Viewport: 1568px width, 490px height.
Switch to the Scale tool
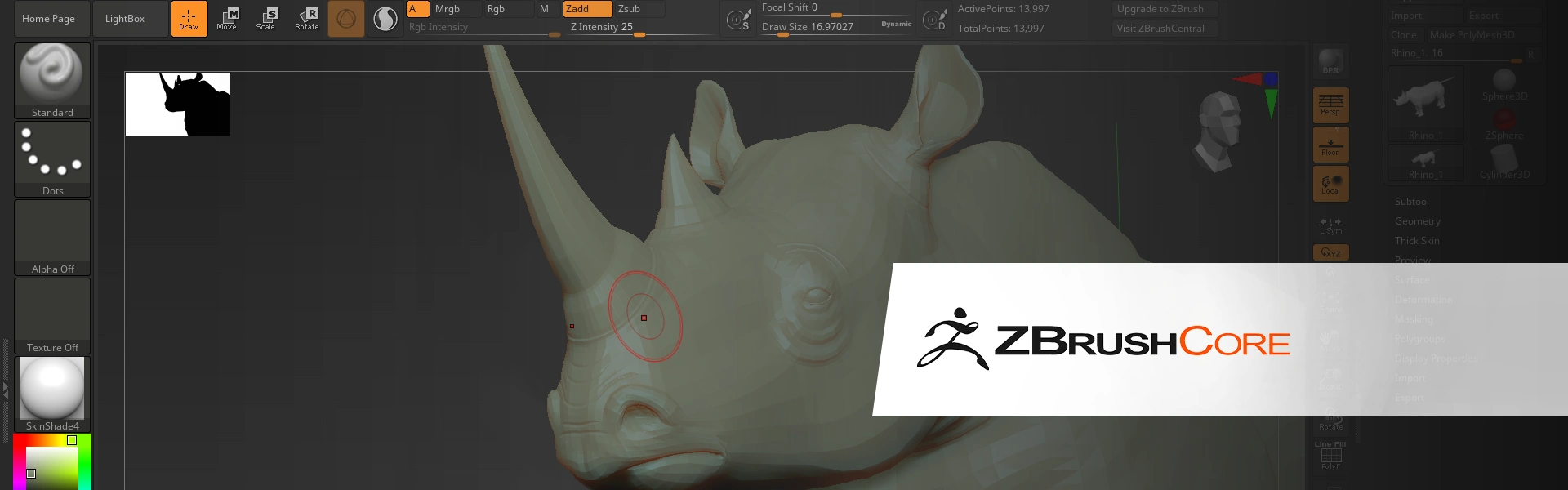[266, 18]
